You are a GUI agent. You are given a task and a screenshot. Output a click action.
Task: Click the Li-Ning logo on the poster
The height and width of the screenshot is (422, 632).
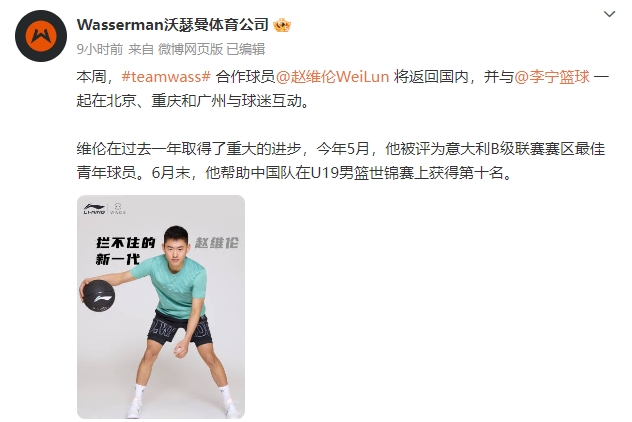click(x=94, y=209)
